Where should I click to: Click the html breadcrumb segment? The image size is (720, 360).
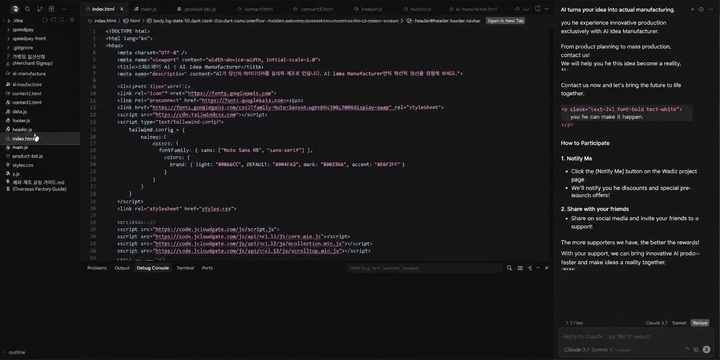coord(132,21)
